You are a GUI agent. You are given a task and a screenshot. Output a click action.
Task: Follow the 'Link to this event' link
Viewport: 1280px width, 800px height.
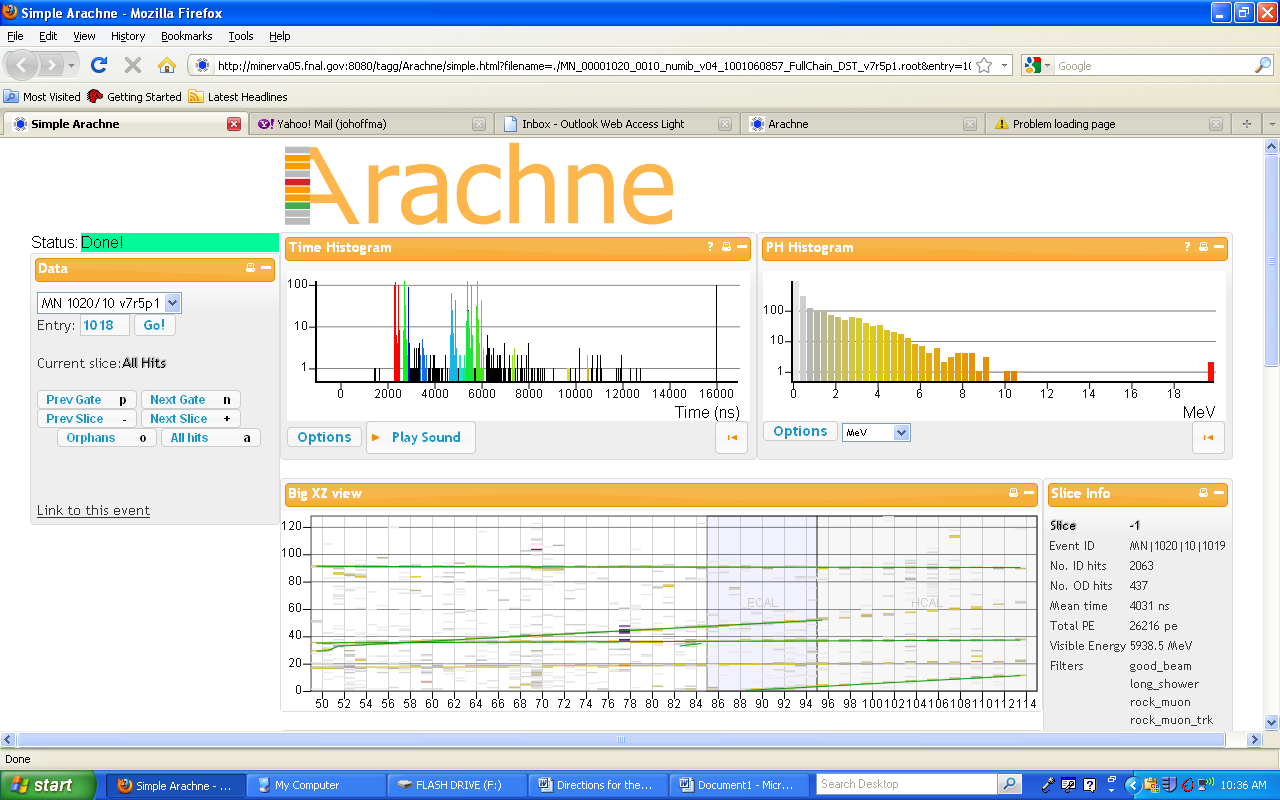click(93, 510)
